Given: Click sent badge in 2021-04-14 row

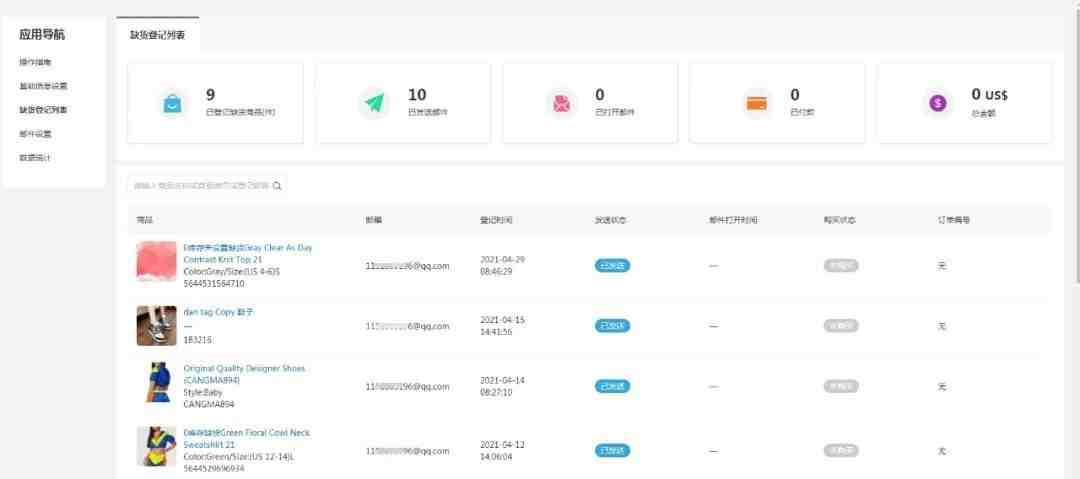Looking at the screenshot, I should pyautogui.click(x=612, y=387).
